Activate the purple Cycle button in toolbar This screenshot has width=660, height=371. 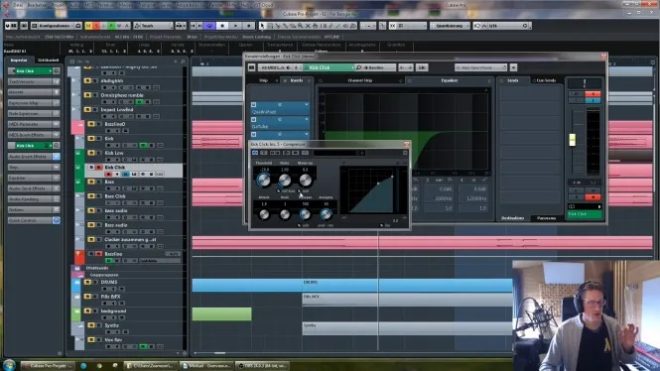point(209,26)
